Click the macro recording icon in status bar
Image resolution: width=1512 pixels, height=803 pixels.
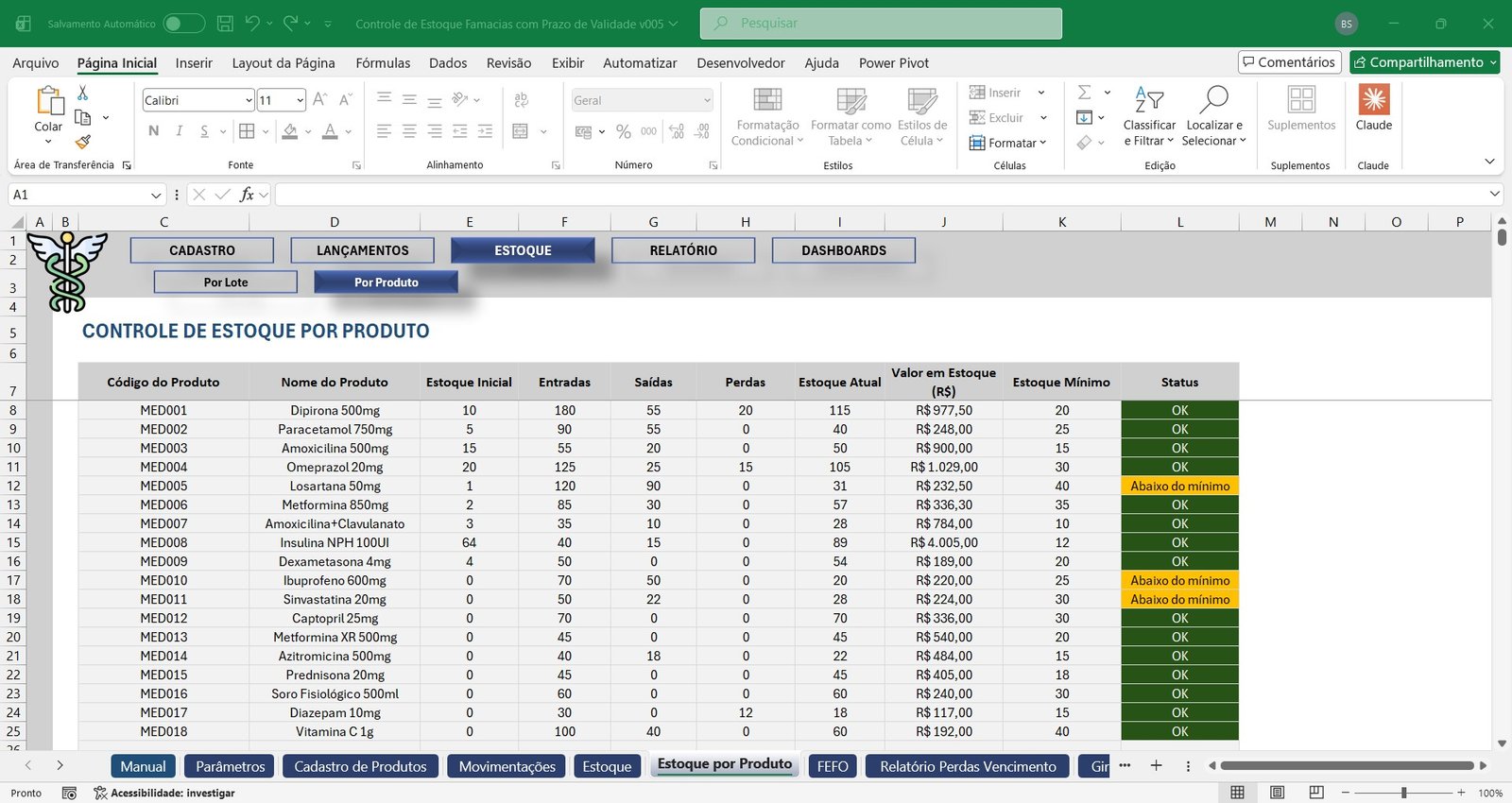(69, 793)
